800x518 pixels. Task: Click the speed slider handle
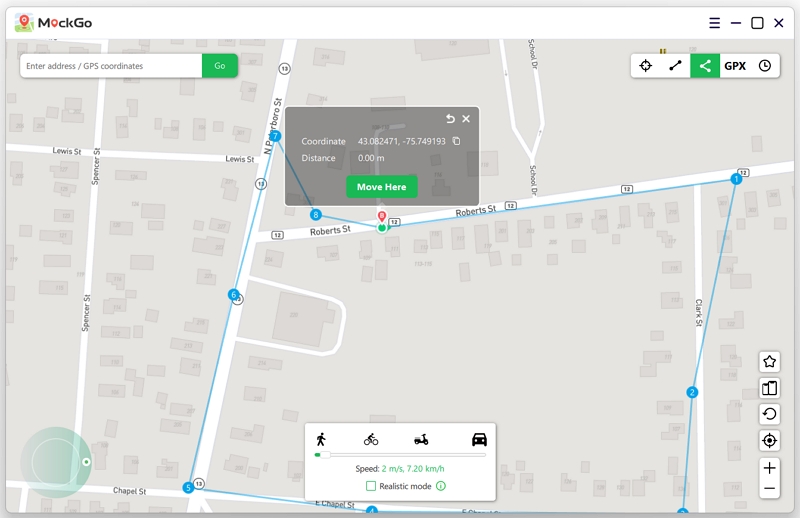[324, 455]
